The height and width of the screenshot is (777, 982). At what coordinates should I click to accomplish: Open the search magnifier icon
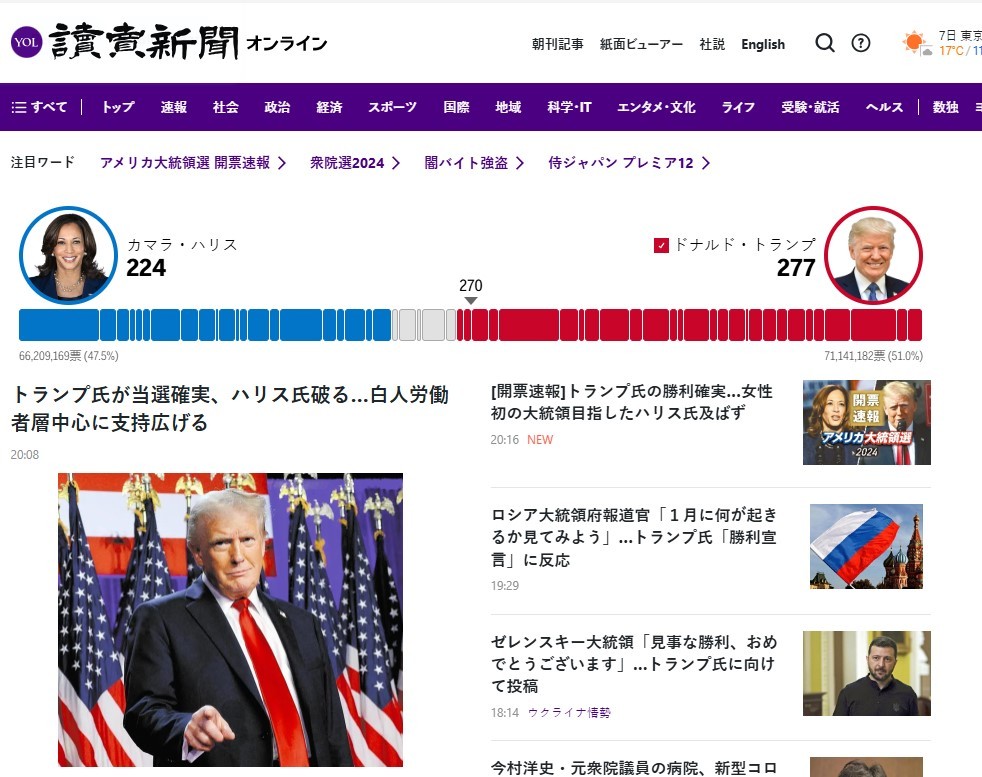click(825, 43)
